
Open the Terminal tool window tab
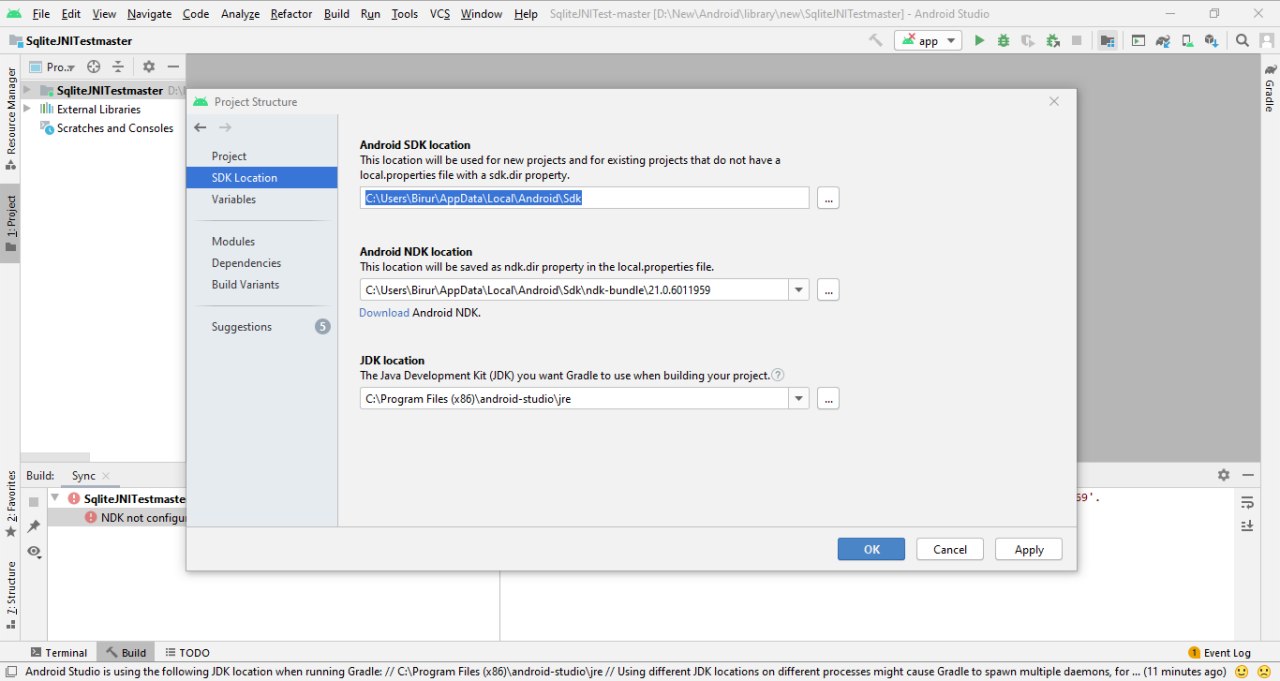tap(59, 653)
